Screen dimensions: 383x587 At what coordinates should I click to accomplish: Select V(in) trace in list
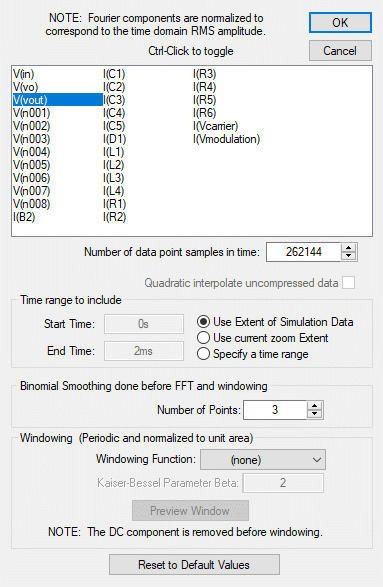[x=24, y=74]
